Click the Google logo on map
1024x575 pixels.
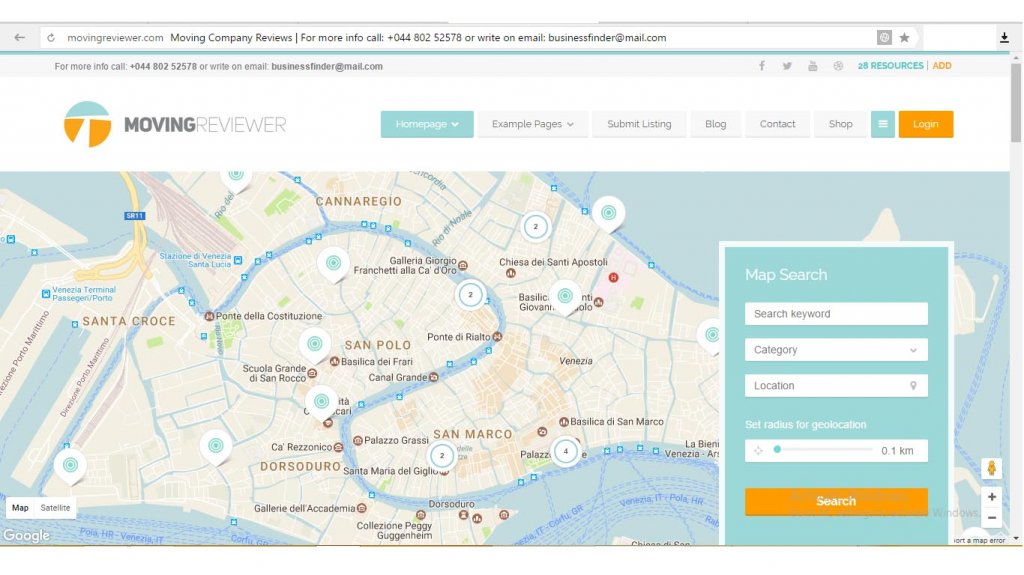pos(26,535)
